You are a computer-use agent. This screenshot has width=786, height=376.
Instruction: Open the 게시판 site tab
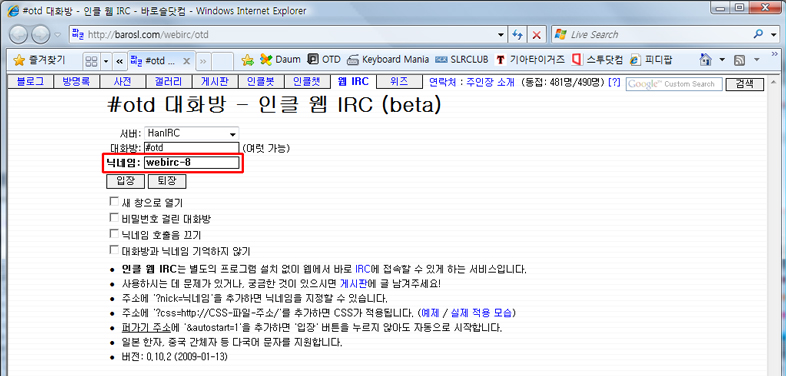pyautogui.click(x=215, y=82)
